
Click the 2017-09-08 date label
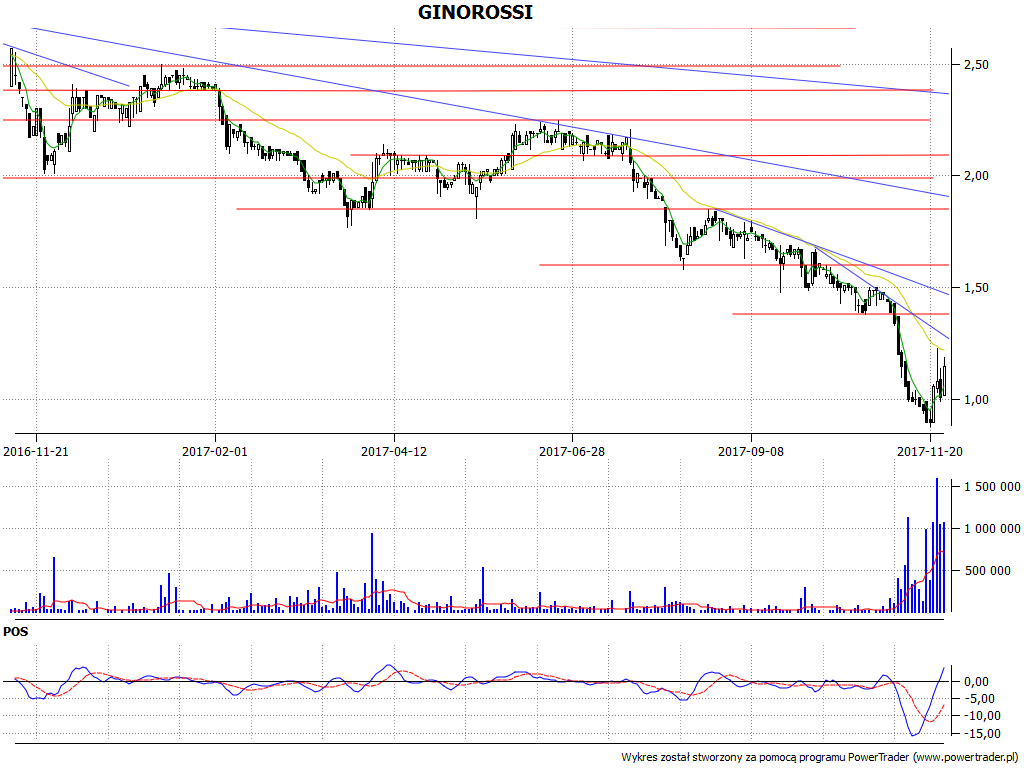point(751,451)
